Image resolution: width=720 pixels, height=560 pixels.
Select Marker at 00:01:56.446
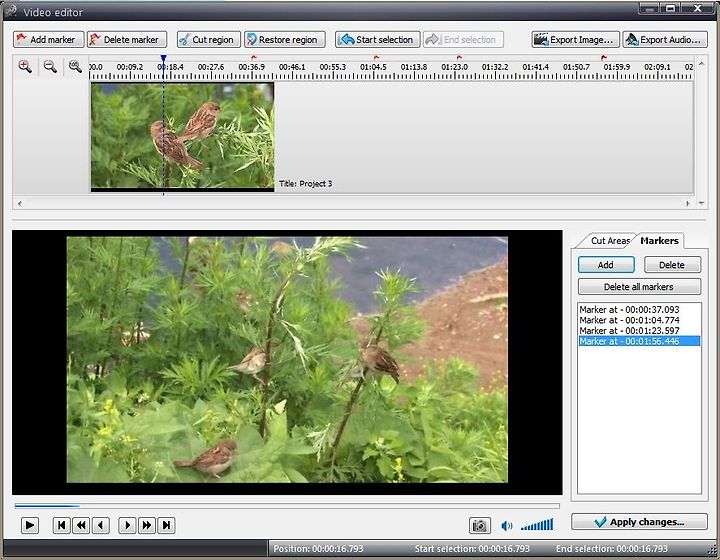[639, 341]
